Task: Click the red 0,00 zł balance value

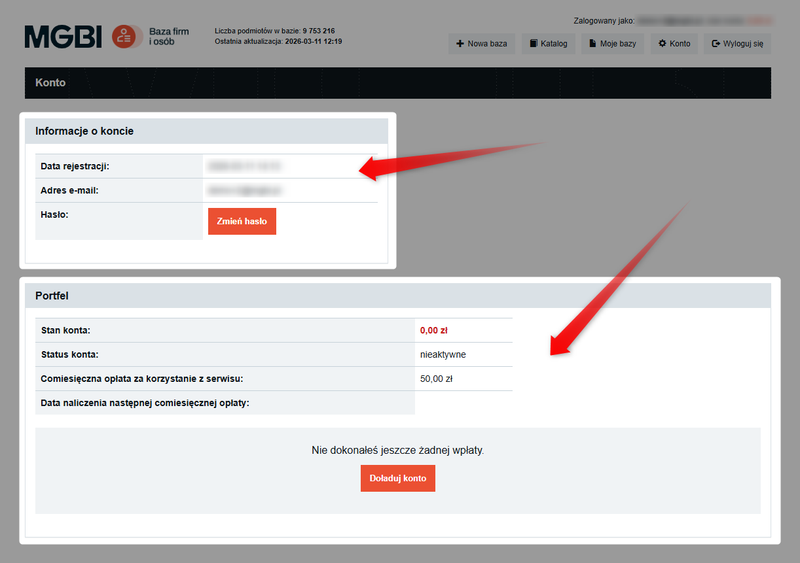Action: tap(436, 330)
